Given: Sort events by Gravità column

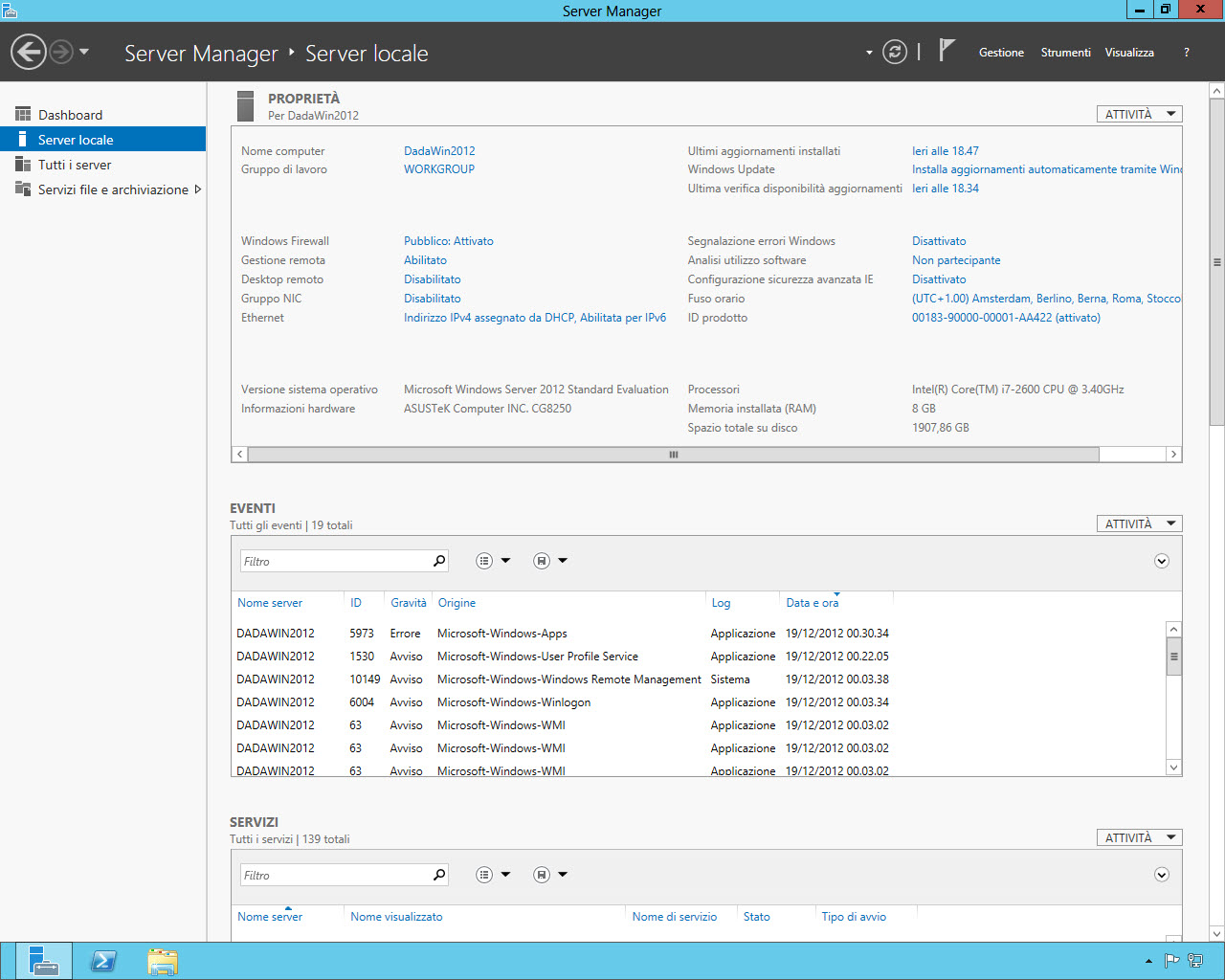Looking at the screenshot, I should tap(409, 603).
